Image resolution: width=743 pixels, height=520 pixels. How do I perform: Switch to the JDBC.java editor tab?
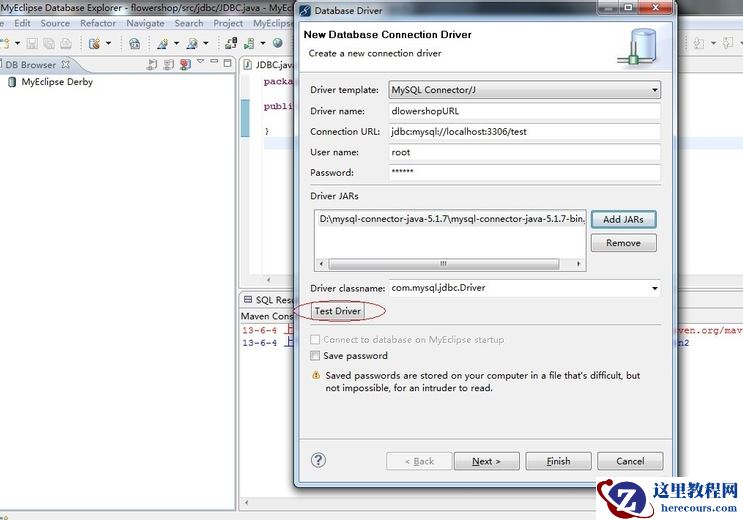[275, 64]
